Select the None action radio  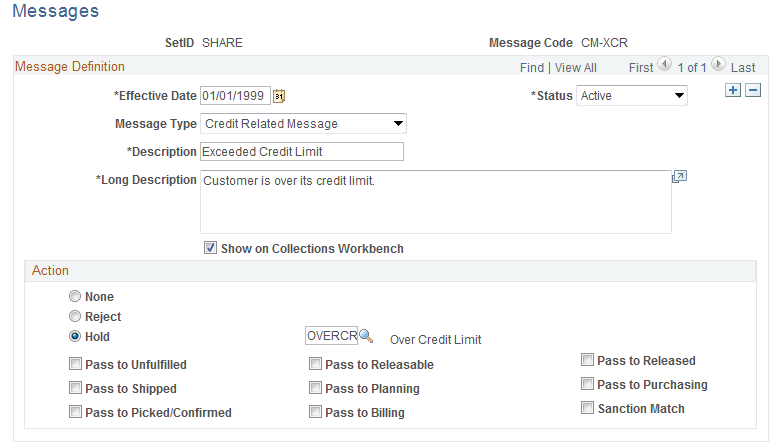coord(75,297)
